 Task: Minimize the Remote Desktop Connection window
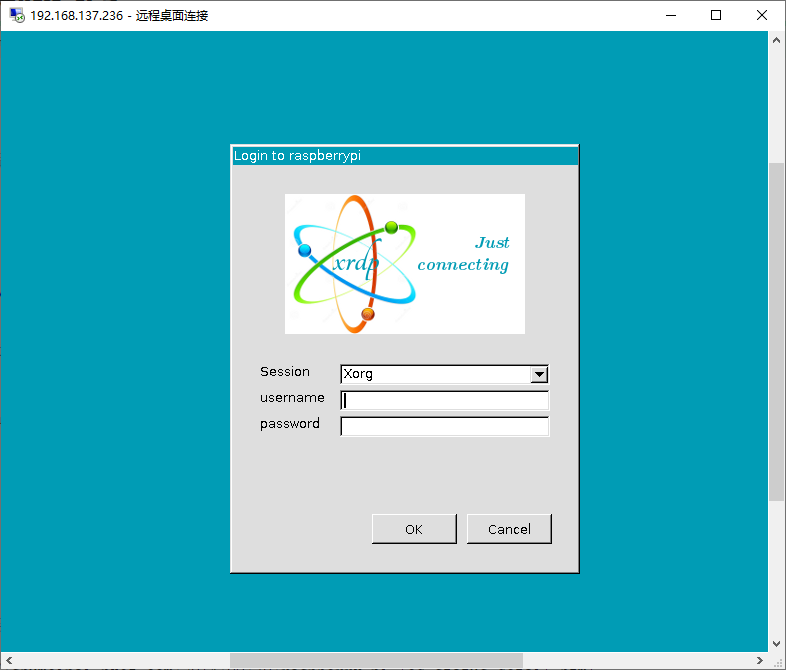(x=671, y=15)
